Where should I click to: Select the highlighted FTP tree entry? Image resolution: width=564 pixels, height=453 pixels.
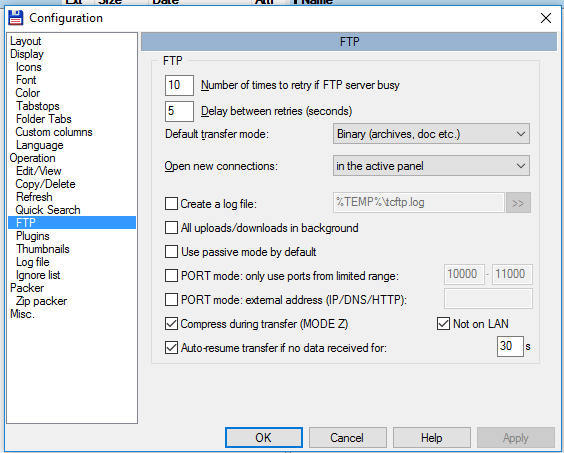[x=72, y=223]
